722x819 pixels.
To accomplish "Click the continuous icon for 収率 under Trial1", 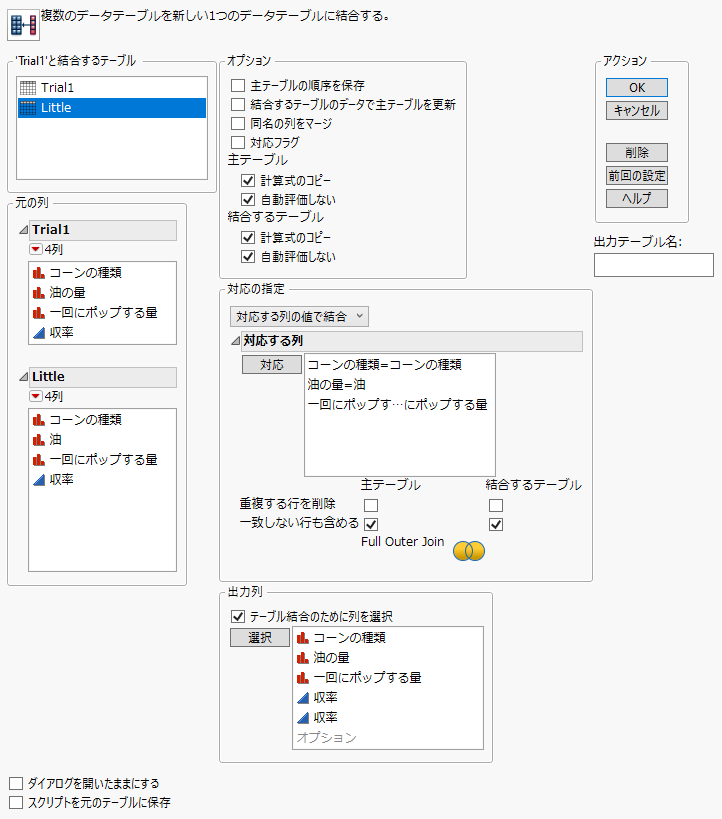I will [x=39, y=332].
